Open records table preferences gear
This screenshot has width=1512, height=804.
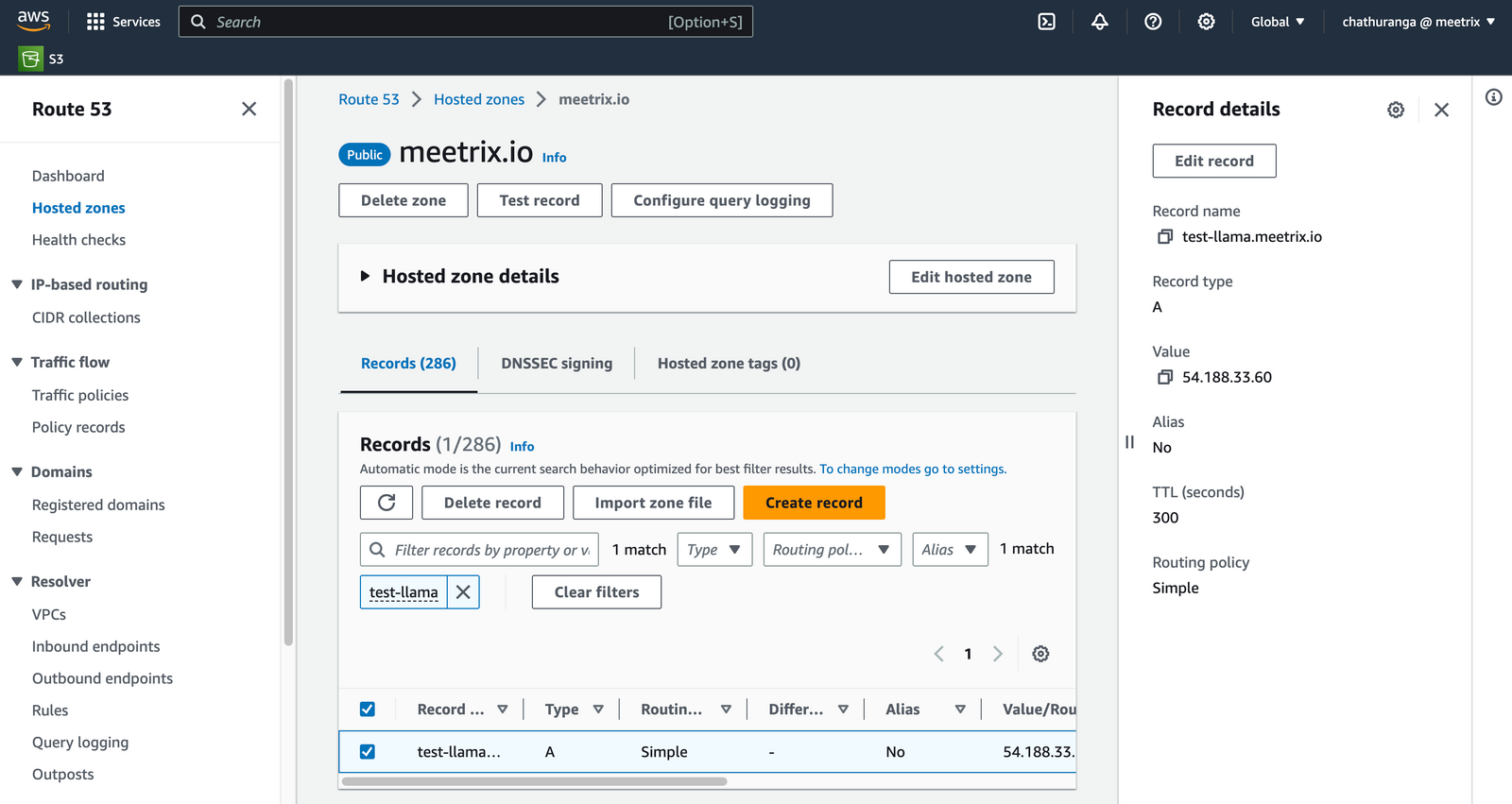(x=1040, y=654)
